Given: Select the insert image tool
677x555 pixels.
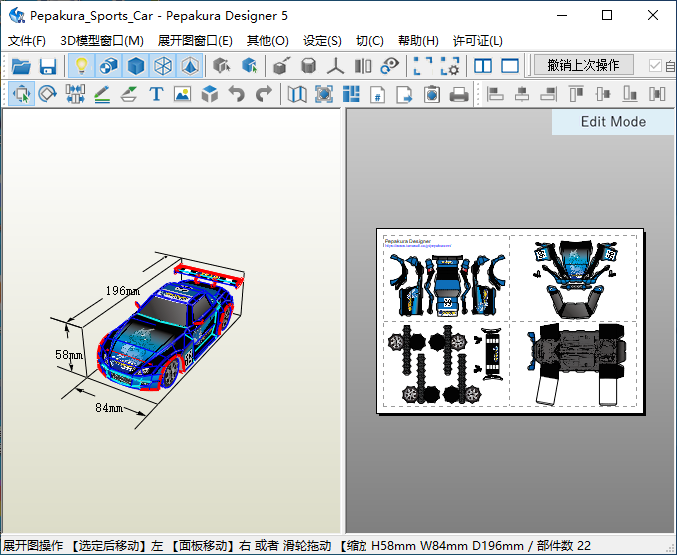Looking at the screenshot, I should coord(183,94).
